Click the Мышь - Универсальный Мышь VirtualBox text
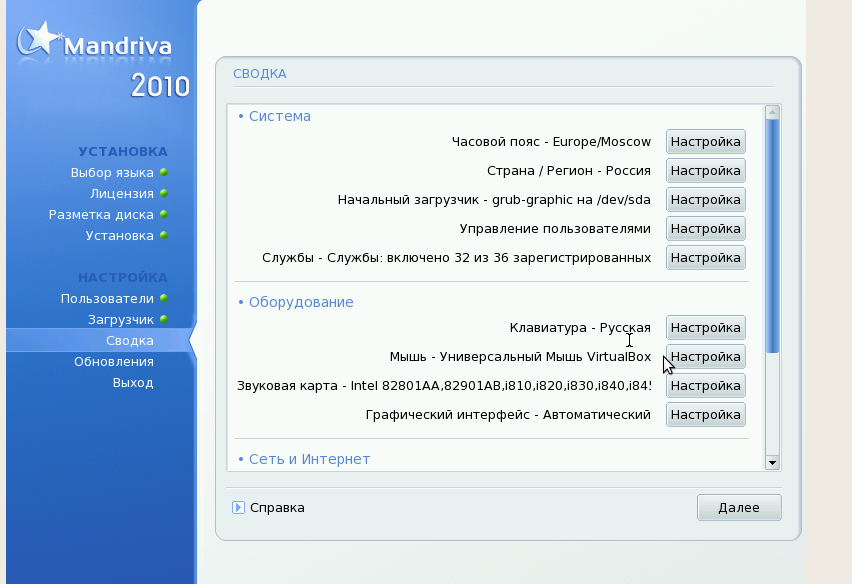This screenshot has width=852, height=584. pyautogui.click(x=520, y=357)
